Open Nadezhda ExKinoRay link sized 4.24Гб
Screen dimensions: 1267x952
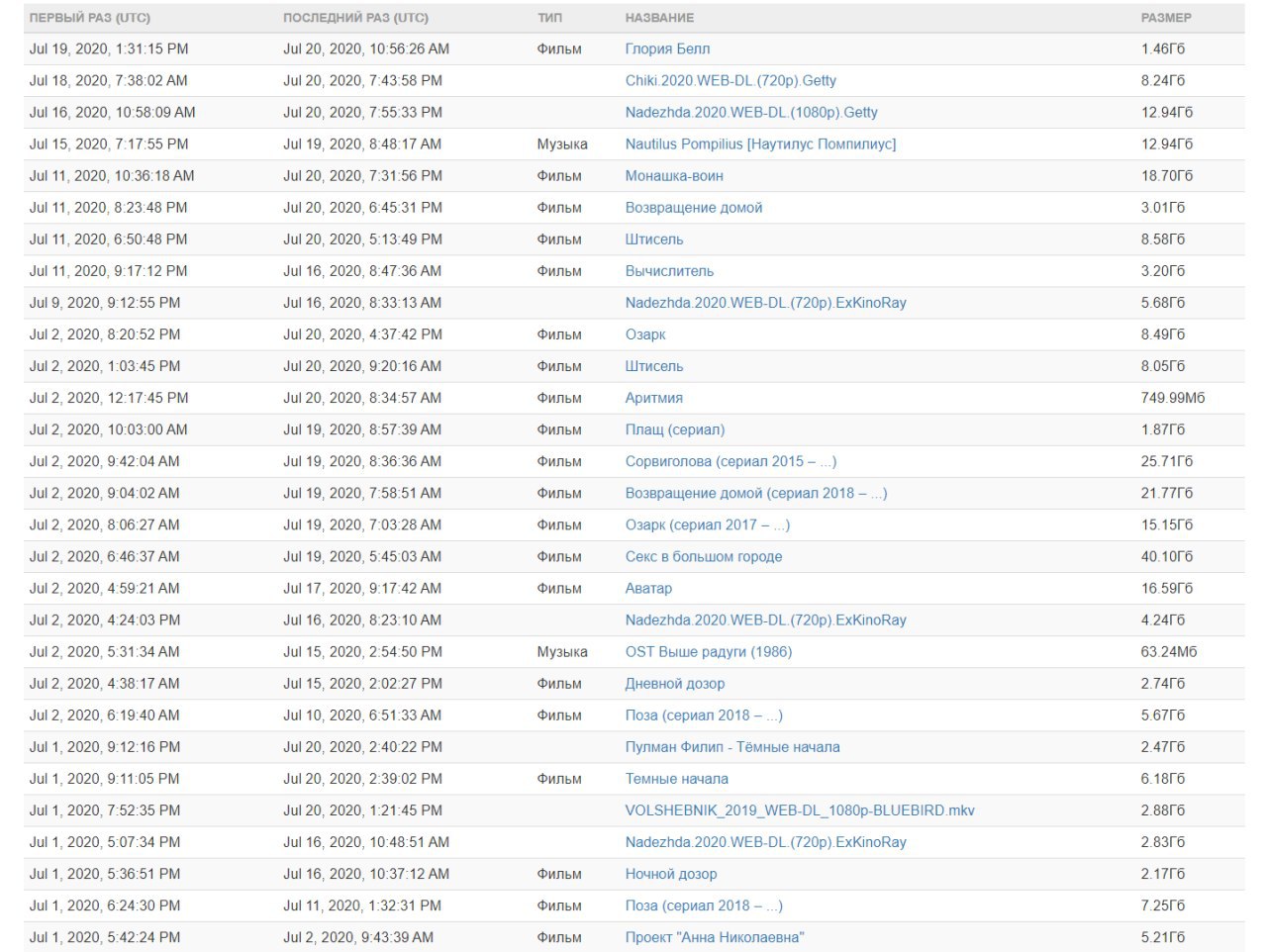point(766,619)
